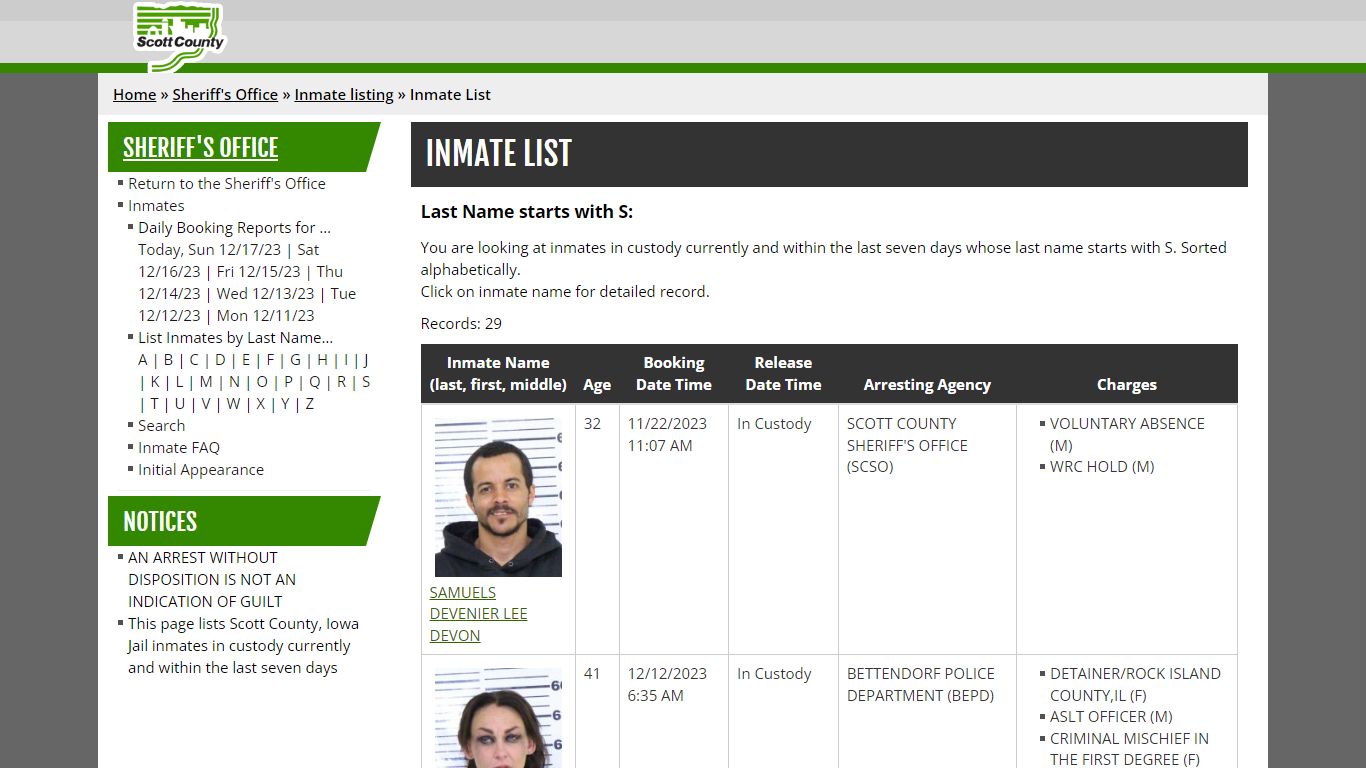Image resolution: width=1366 pixels, height=768 pixels.
Task: Click the Scott County logo
Action: pyautogui.click(x=179, y=37)
